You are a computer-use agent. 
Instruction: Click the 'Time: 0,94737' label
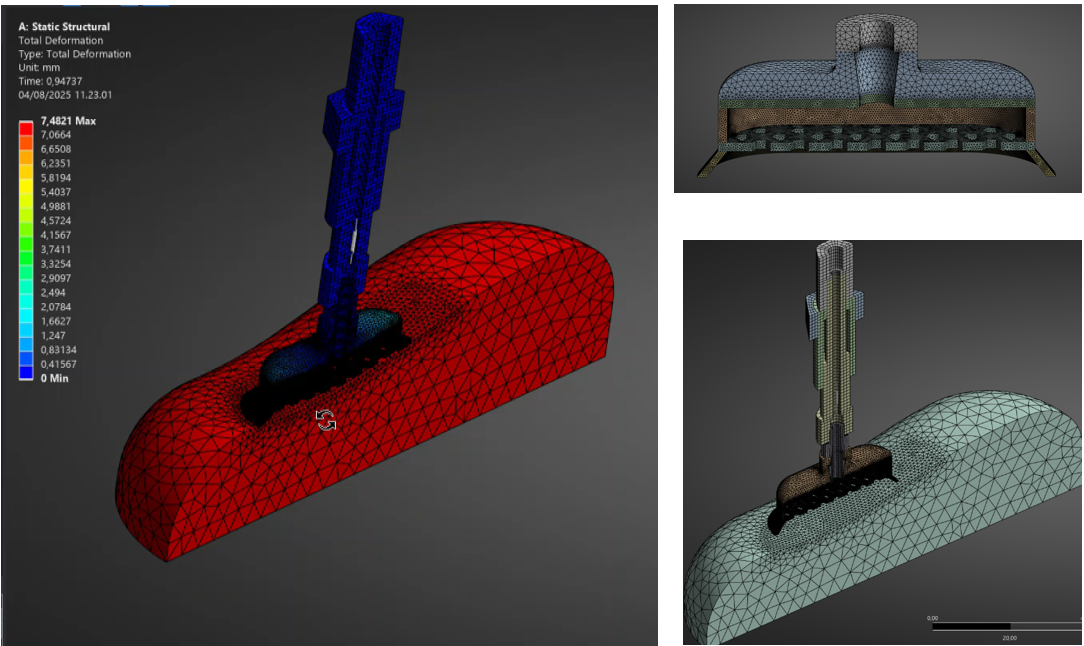click(x=54, y=81)
